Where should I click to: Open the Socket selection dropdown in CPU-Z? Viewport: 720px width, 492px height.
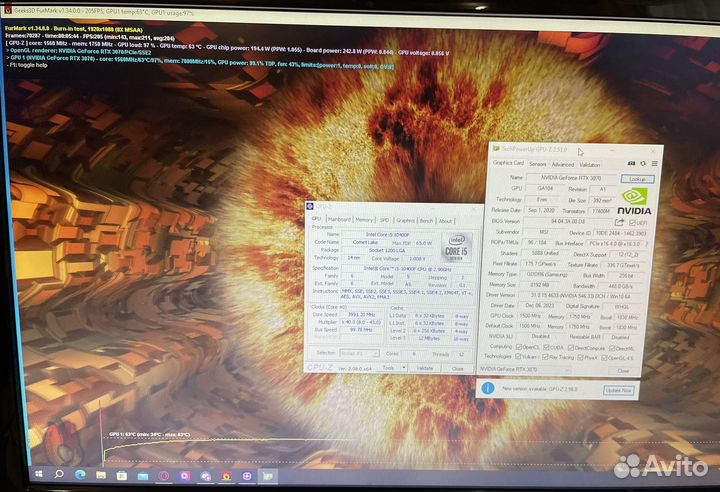(359, 353)
